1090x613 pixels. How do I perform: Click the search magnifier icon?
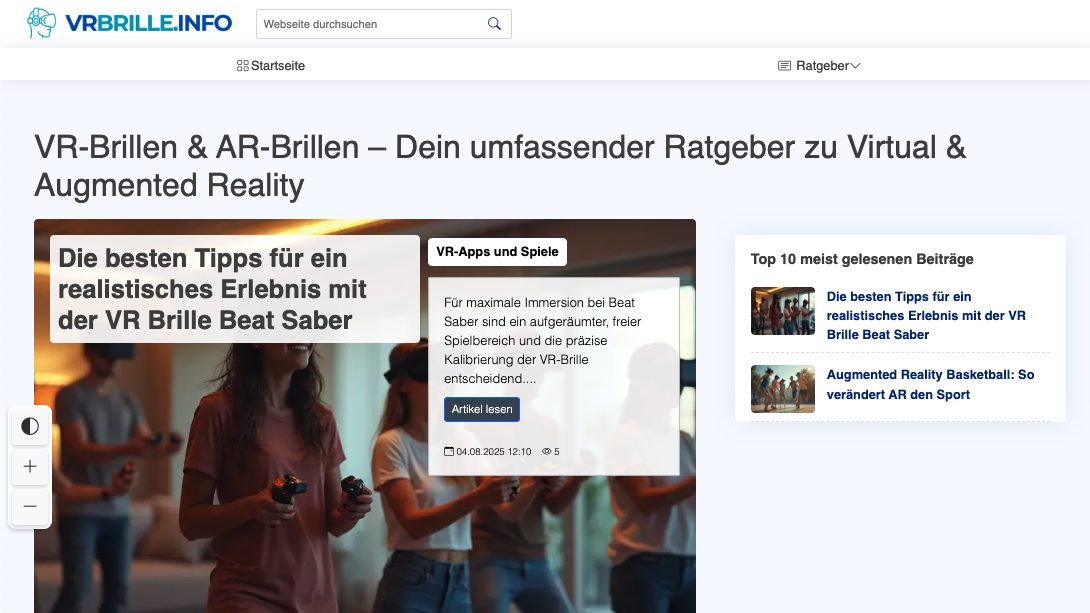click(494, 23)
